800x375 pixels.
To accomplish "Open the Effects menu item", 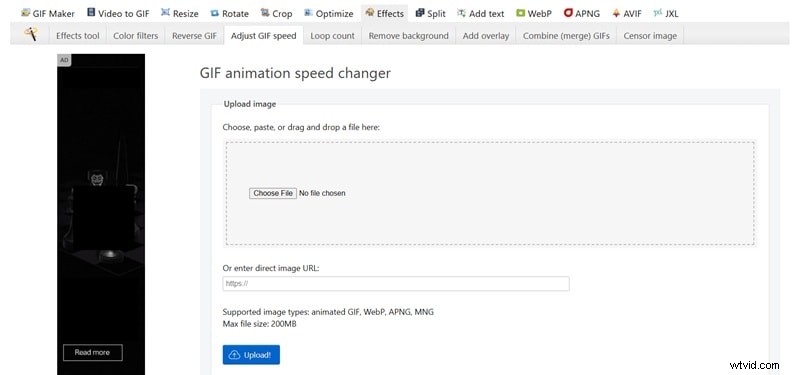I will [385, 13].
